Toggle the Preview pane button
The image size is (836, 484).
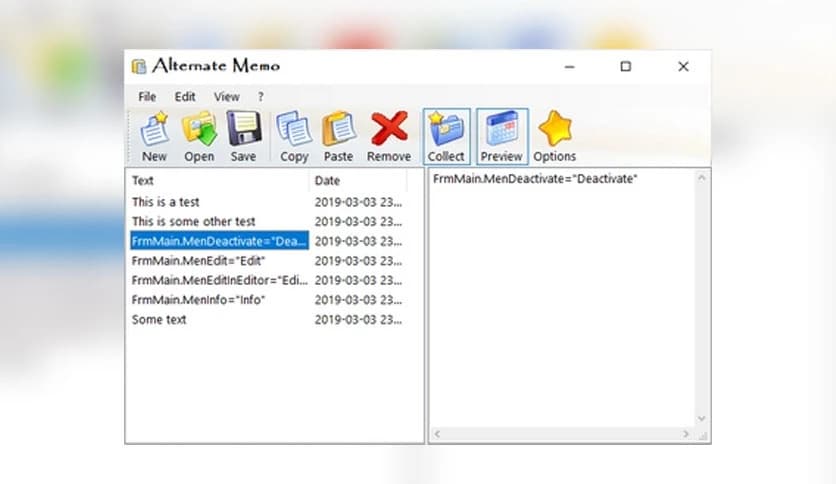point(501,136)
